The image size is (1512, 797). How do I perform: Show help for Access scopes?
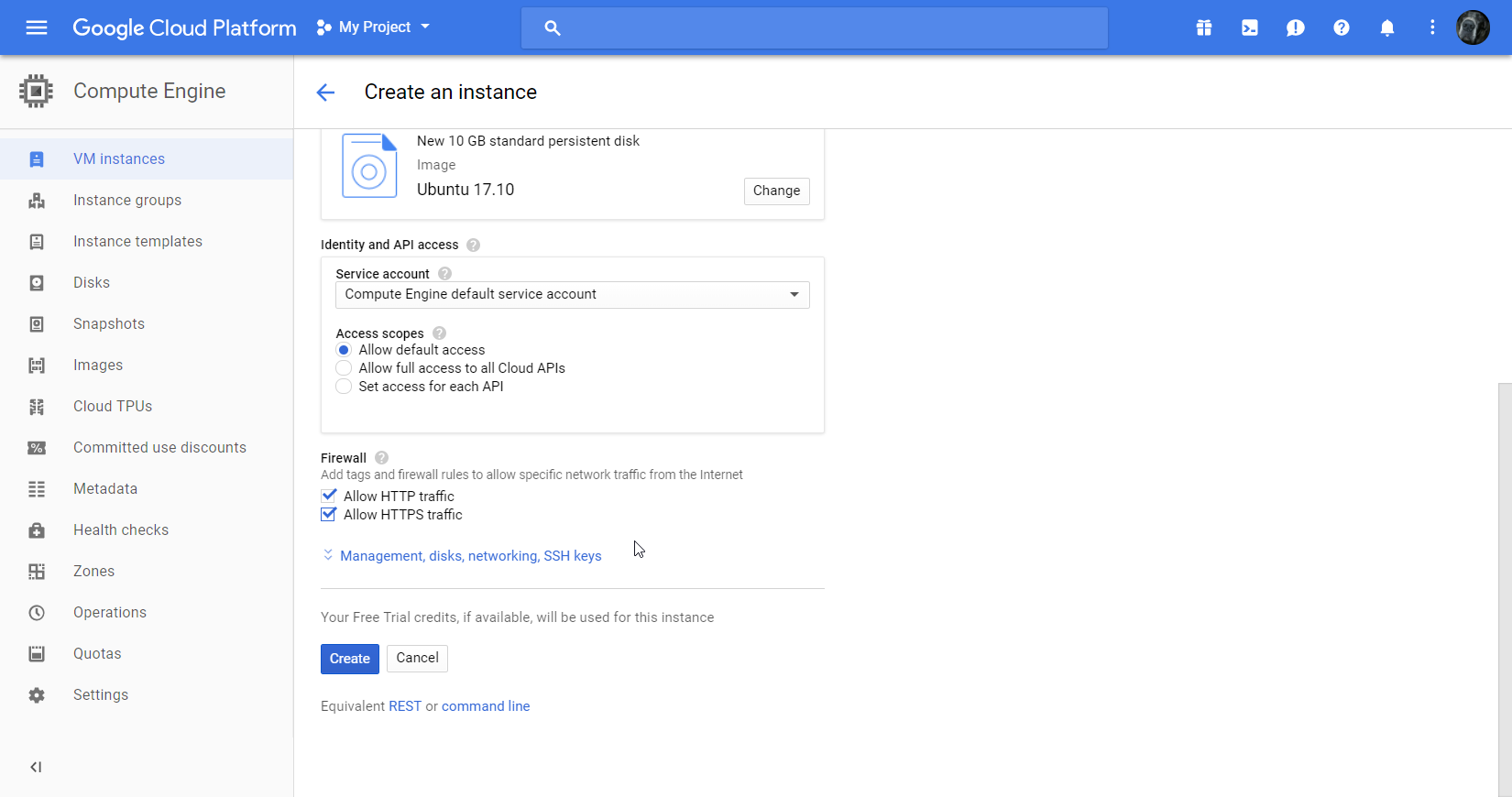[x=439, y=333]
